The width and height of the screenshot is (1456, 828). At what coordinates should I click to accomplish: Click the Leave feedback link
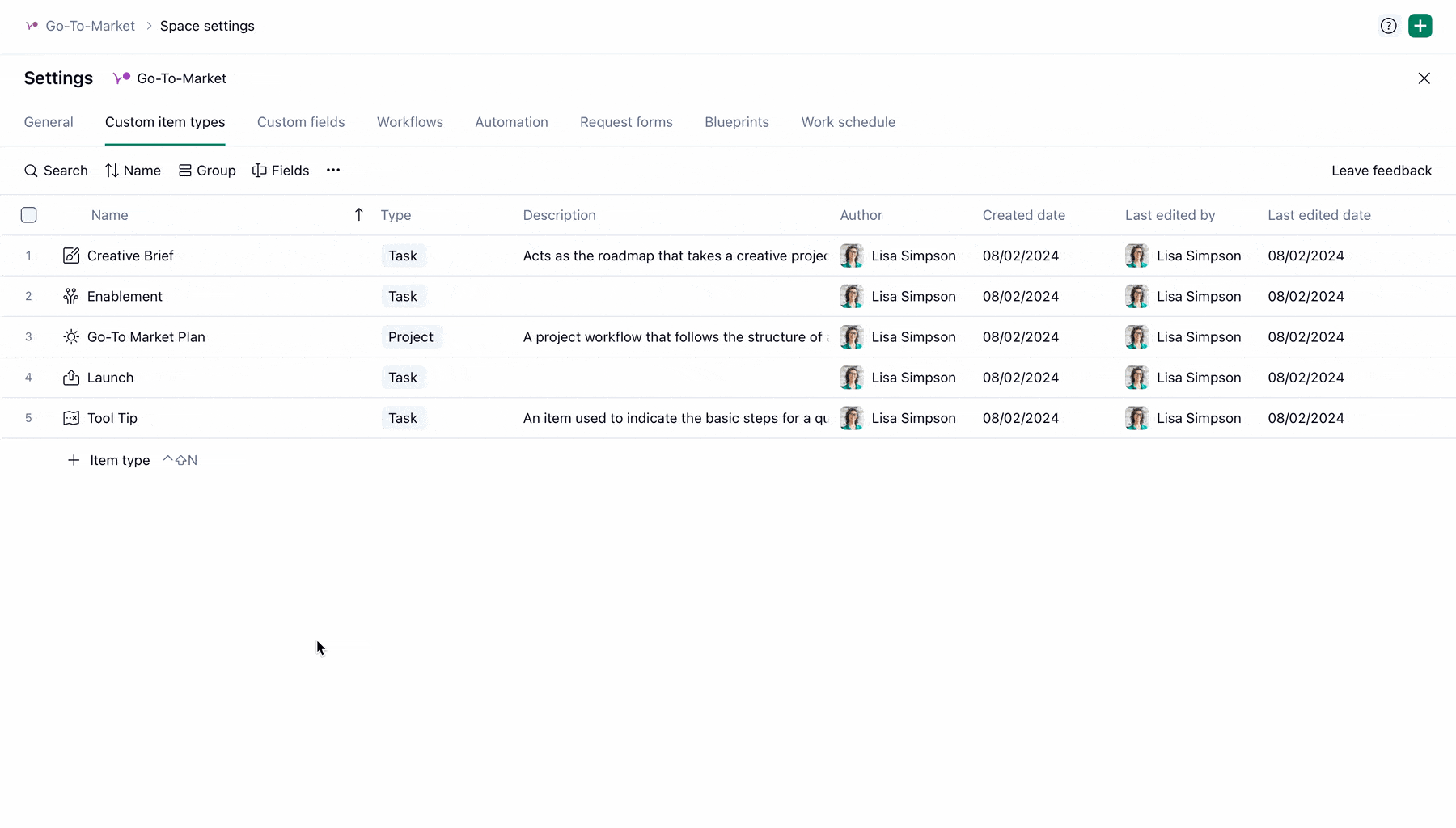click(1382, 171)
